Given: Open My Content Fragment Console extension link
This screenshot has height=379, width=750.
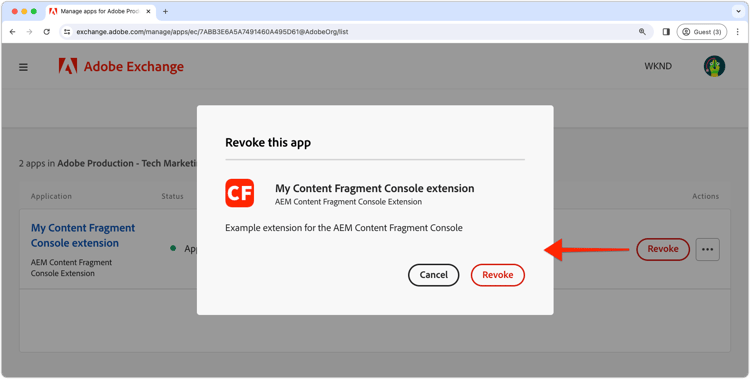Looking at the screenshot, I should 83,235.
